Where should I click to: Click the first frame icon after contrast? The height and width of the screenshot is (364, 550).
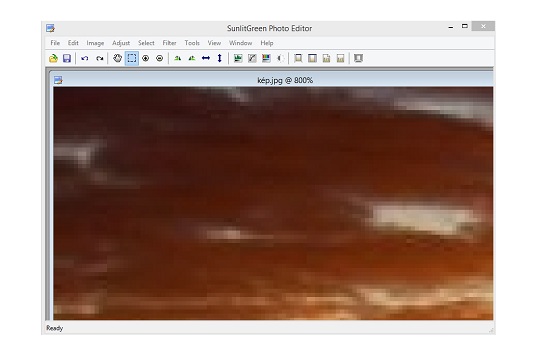pyautogui.click(x=298, y=58)
